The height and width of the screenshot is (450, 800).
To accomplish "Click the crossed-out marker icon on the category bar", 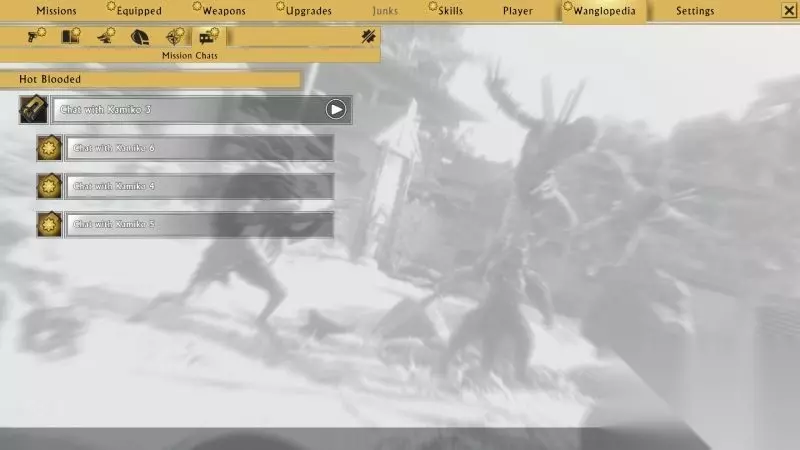I will pyautogui.click(x=368, y=36).
